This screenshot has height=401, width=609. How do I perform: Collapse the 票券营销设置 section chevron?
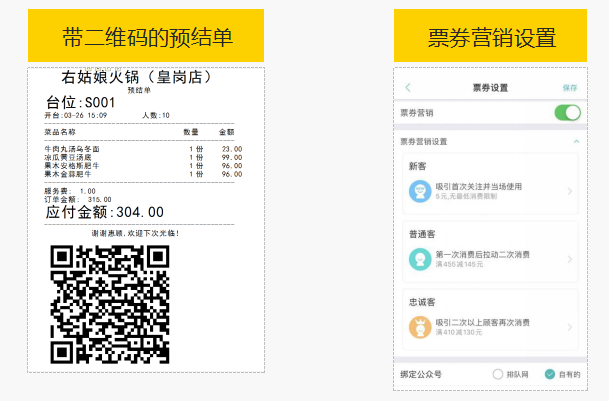[575, 141]
